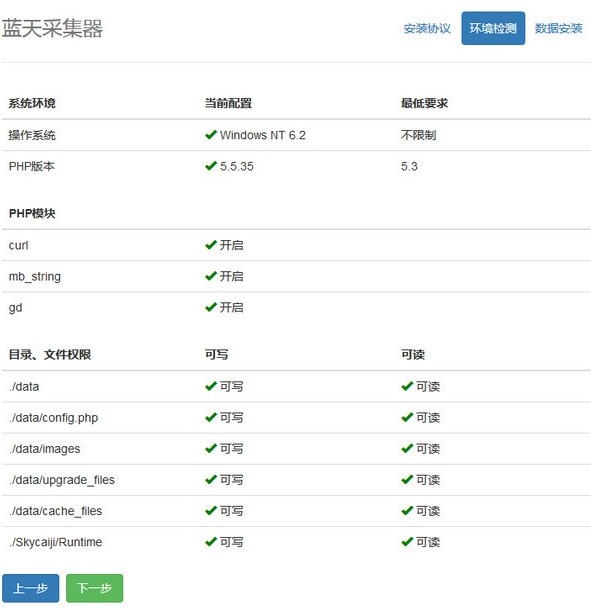Image resolution: width=591 pixels, height=610 pixels.
Task: Click the readable checkmark for ./data/config.php
Action: click(x=407, y=417)
